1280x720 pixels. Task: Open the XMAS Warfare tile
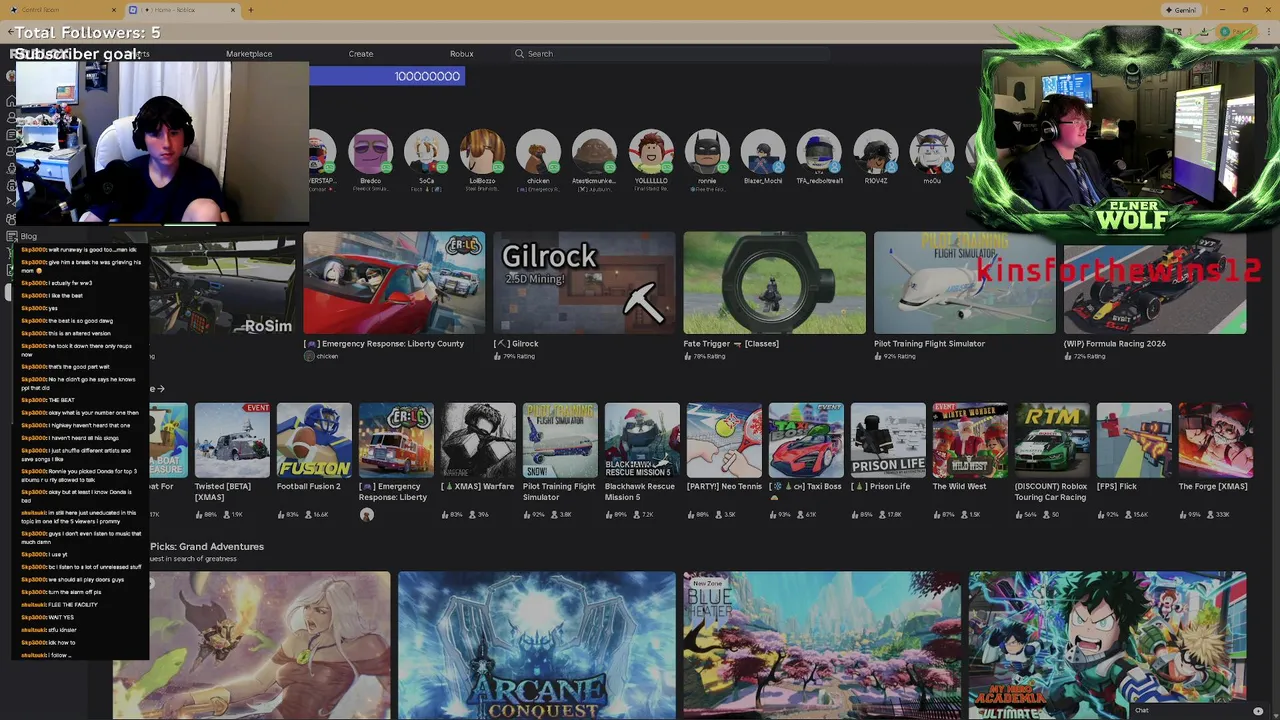(478, 440)
